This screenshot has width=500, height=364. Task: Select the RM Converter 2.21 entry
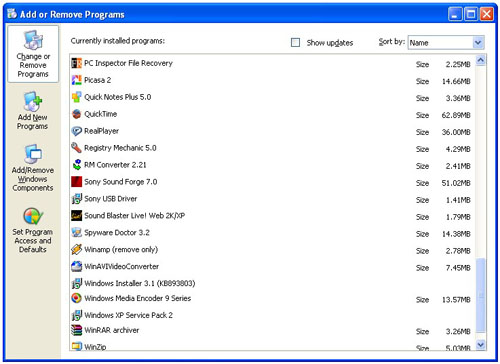272,165
